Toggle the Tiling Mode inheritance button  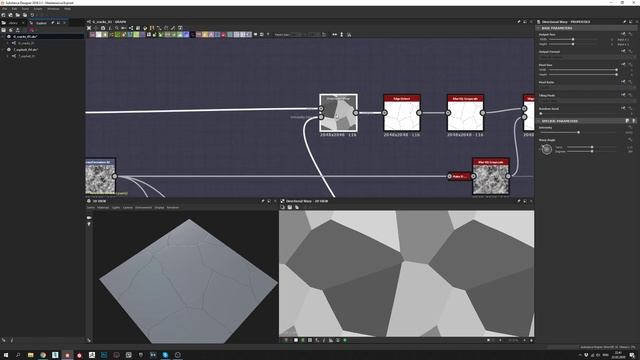tap(623, 95)
